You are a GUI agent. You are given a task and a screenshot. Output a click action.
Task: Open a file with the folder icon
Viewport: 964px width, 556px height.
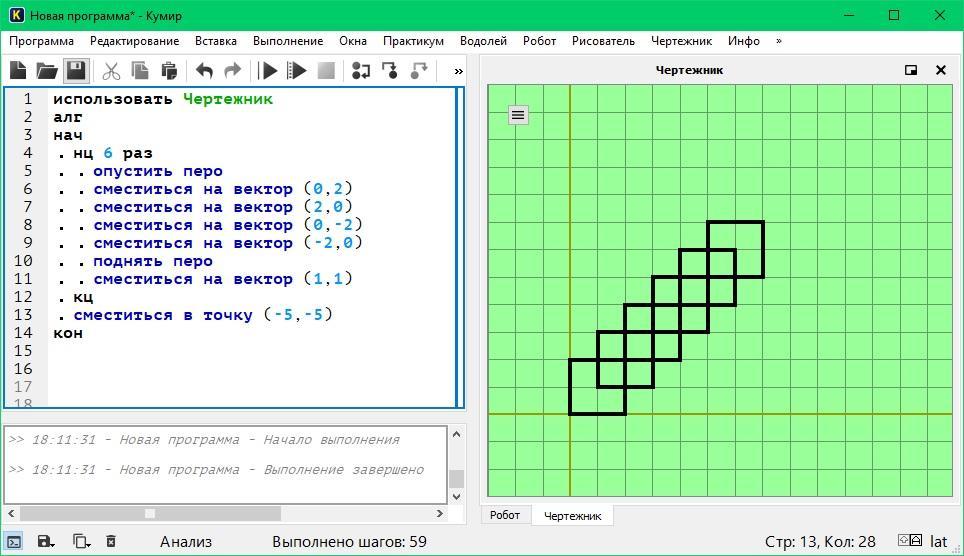(x=47, y=71)
